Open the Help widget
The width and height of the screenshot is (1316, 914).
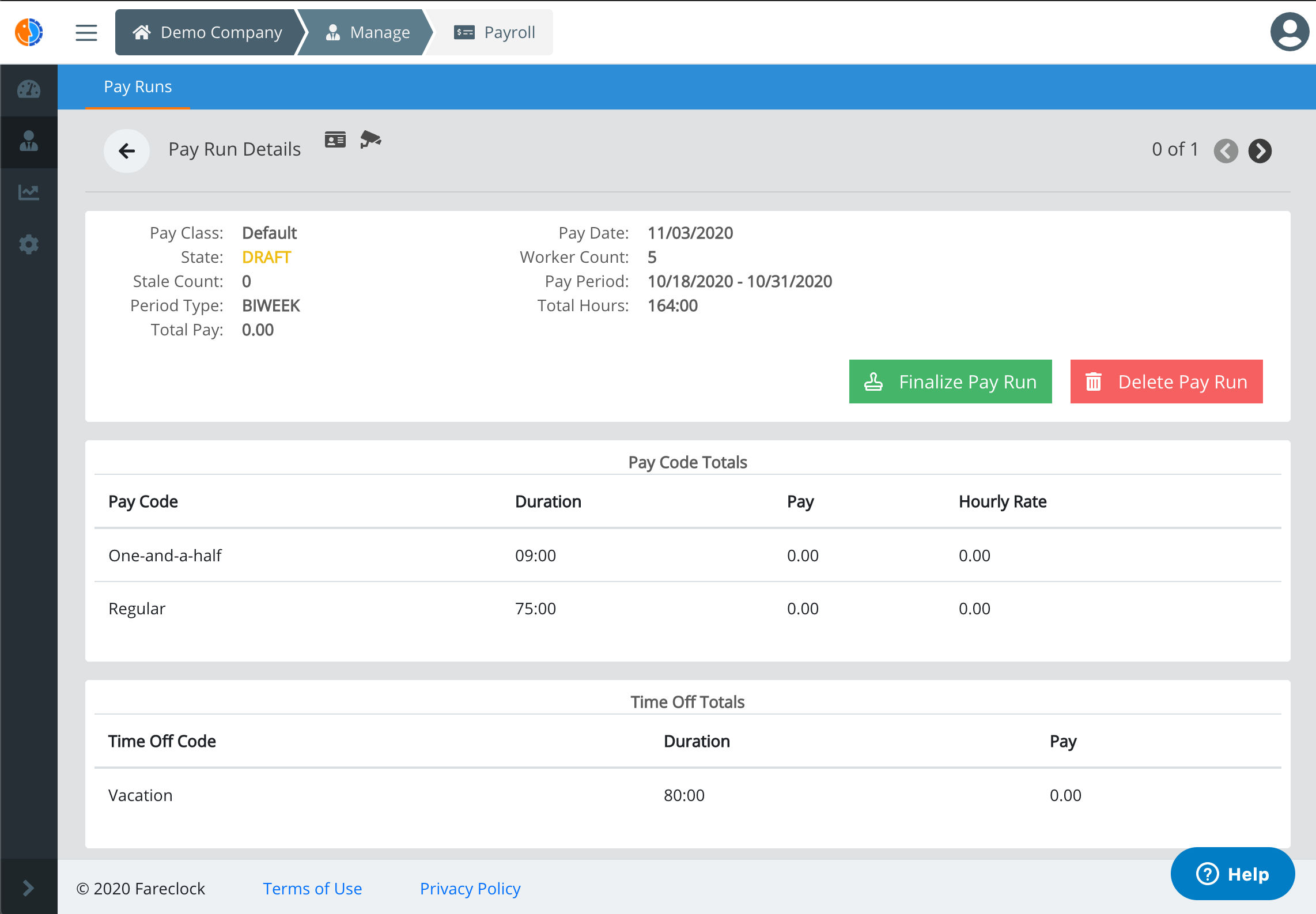1233,874
